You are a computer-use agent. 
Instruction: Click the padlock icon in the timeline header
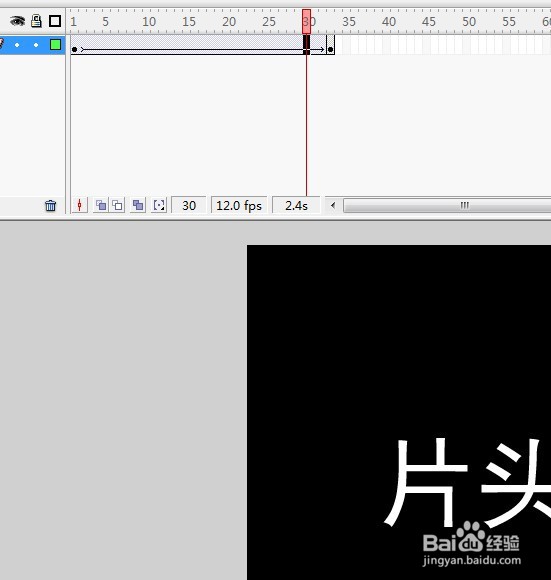[36, 21]
